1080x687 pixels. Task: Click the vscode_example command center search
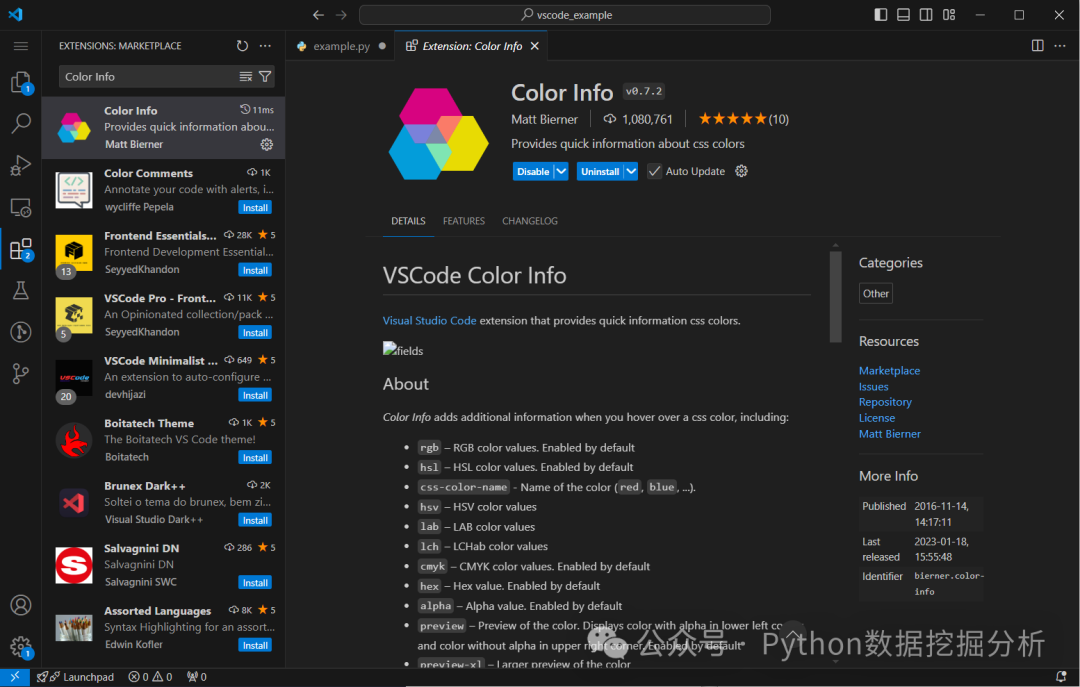click(x=565, y=14)
